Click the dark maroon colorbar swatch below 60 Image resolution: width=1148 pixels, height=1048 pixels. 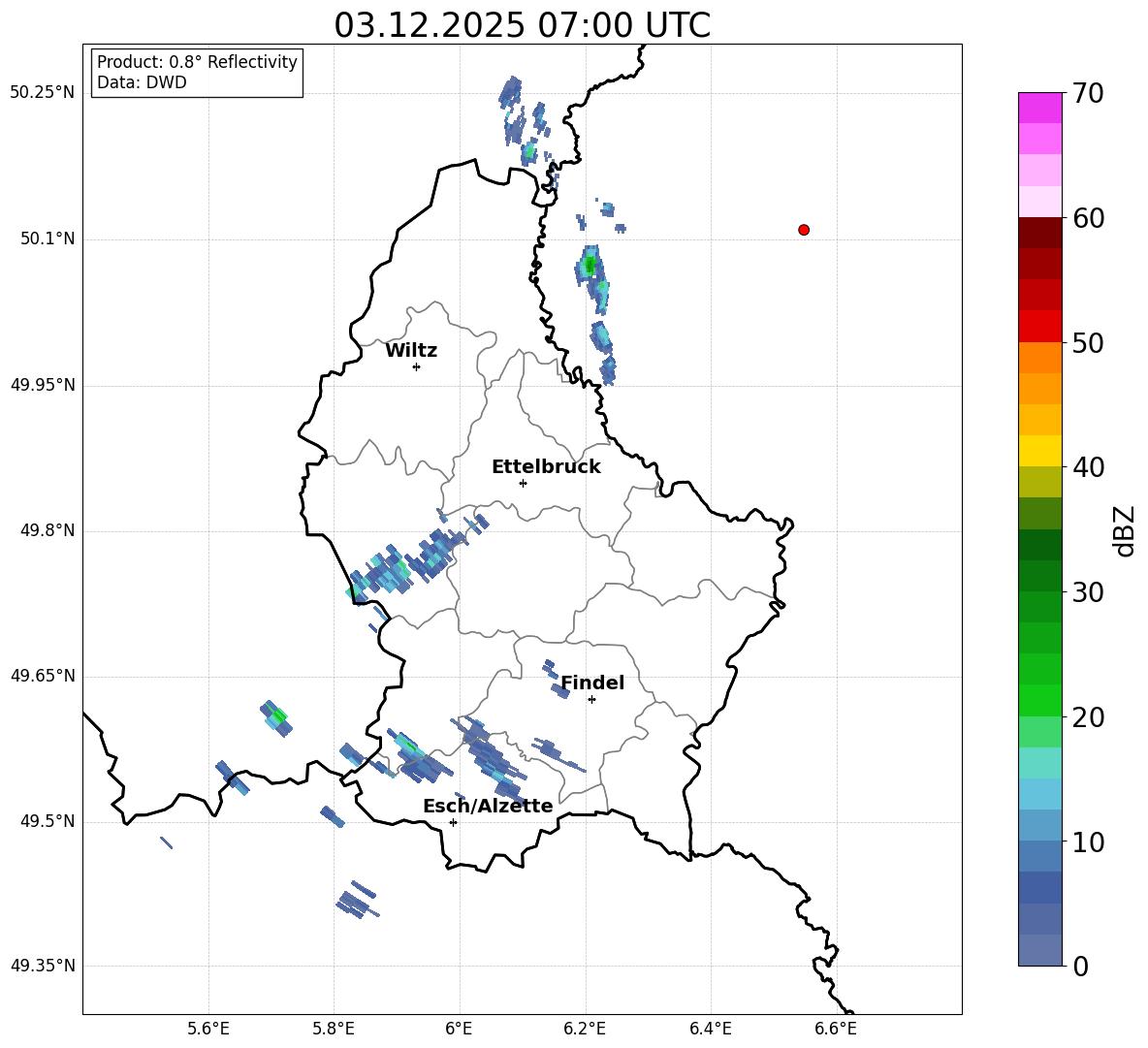[1040, 233]
